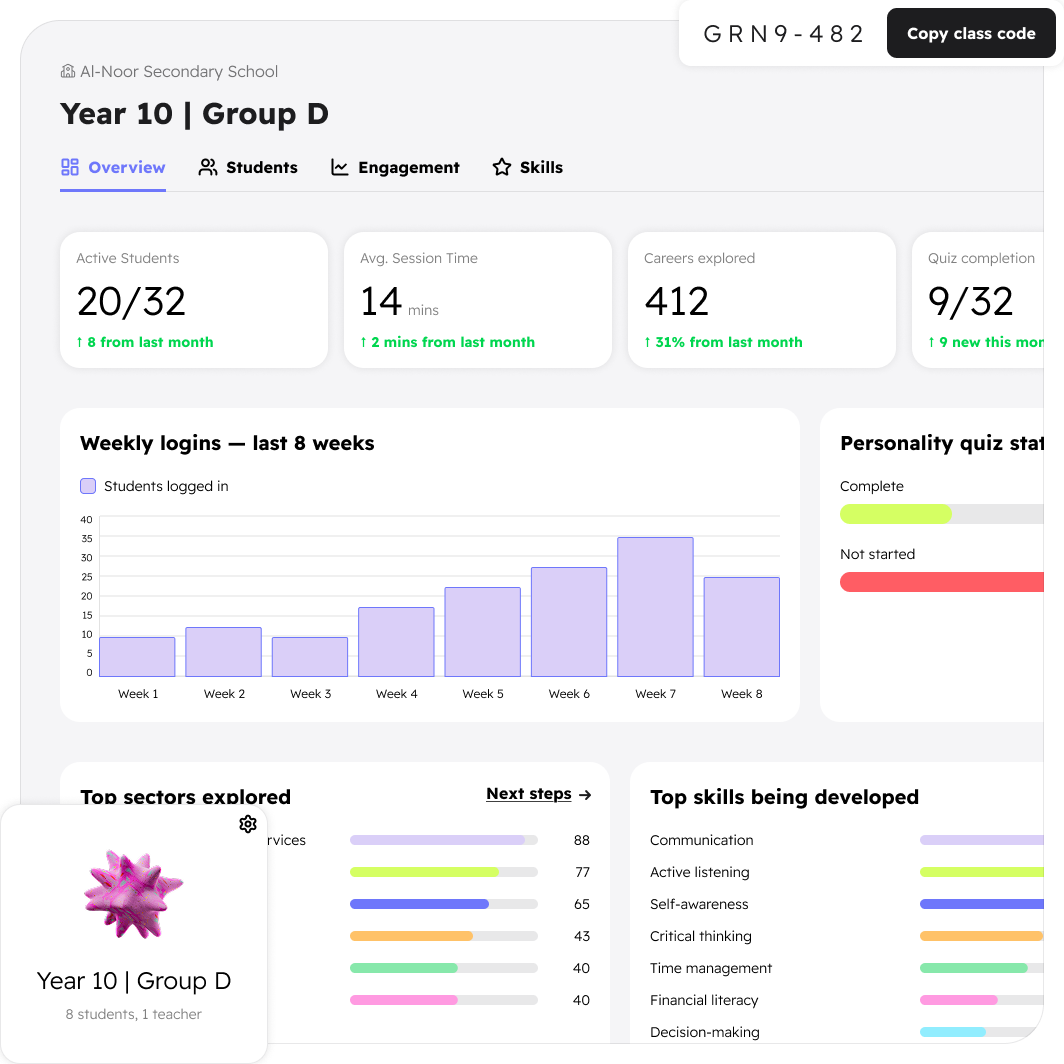Image resolution: width=1064 pixels, height=1064 pixels.
Task: Click the Skills star icon
Action: click(502, 167)
